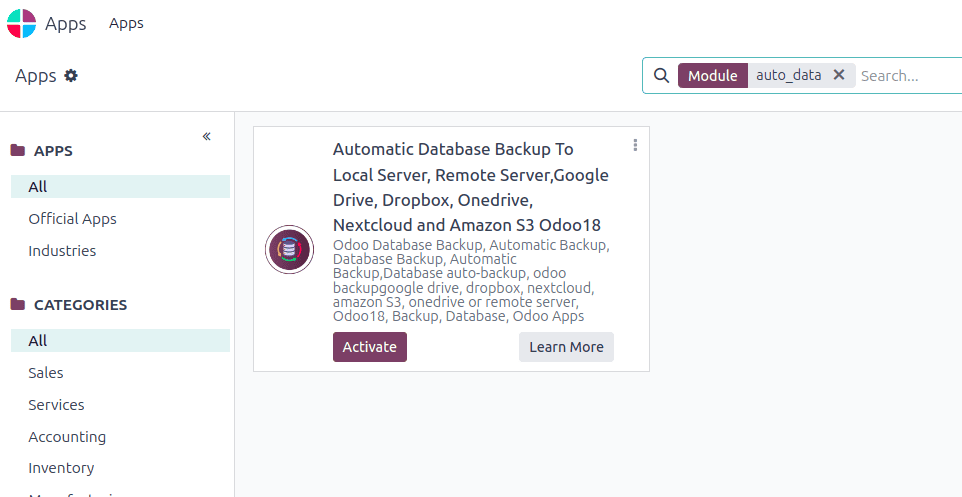Open the Apps menu item in navbar
This screenshot has width=962, height=497.
tap(126, 23)
